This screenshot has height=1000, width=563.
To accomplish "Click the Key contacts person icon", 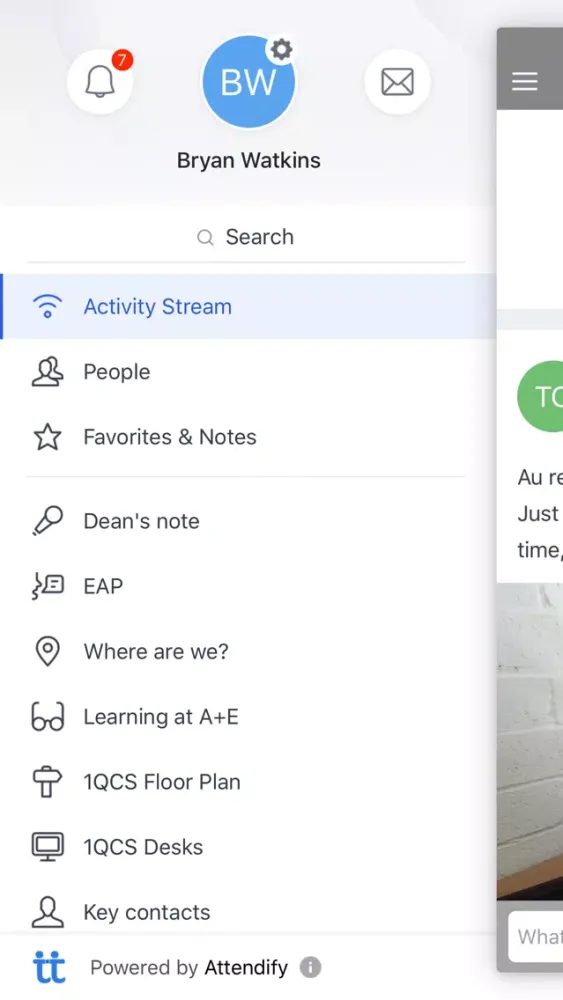I will click(x=47, y=913).
